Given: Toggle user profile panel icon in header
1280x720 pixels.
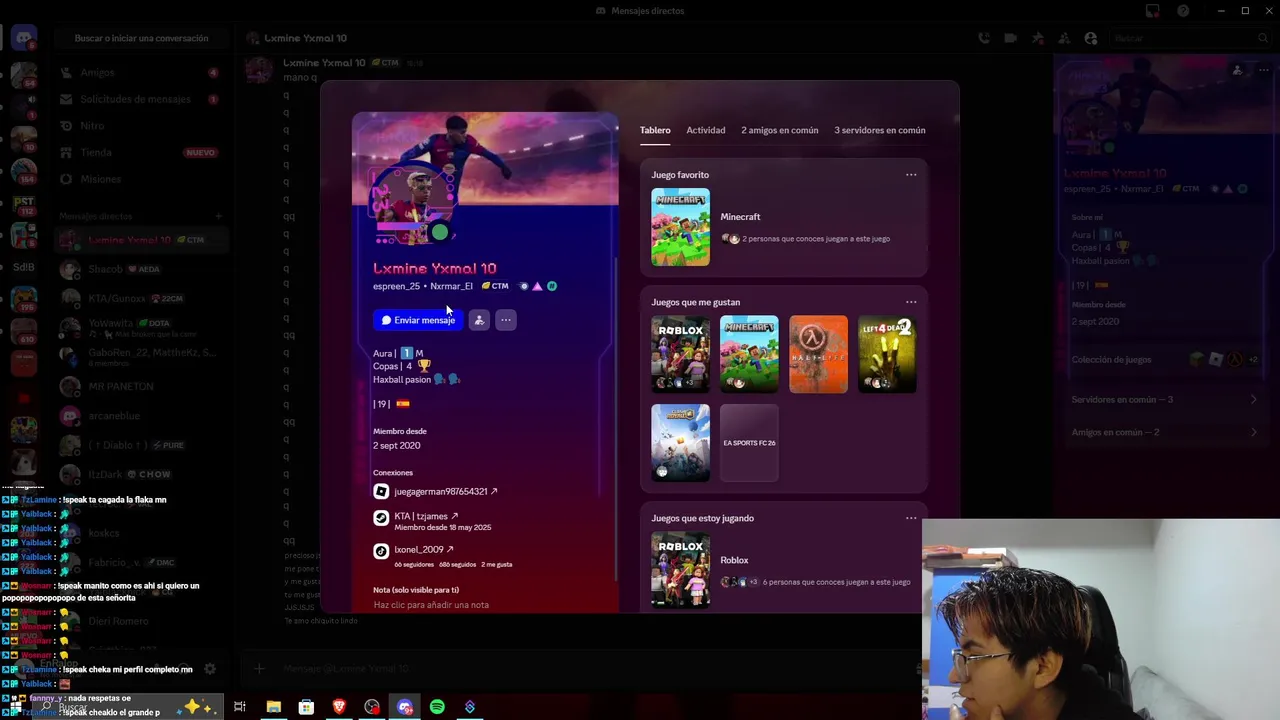Looking at the screenshot, I should pyautogui.click(x=1091, y=38).
